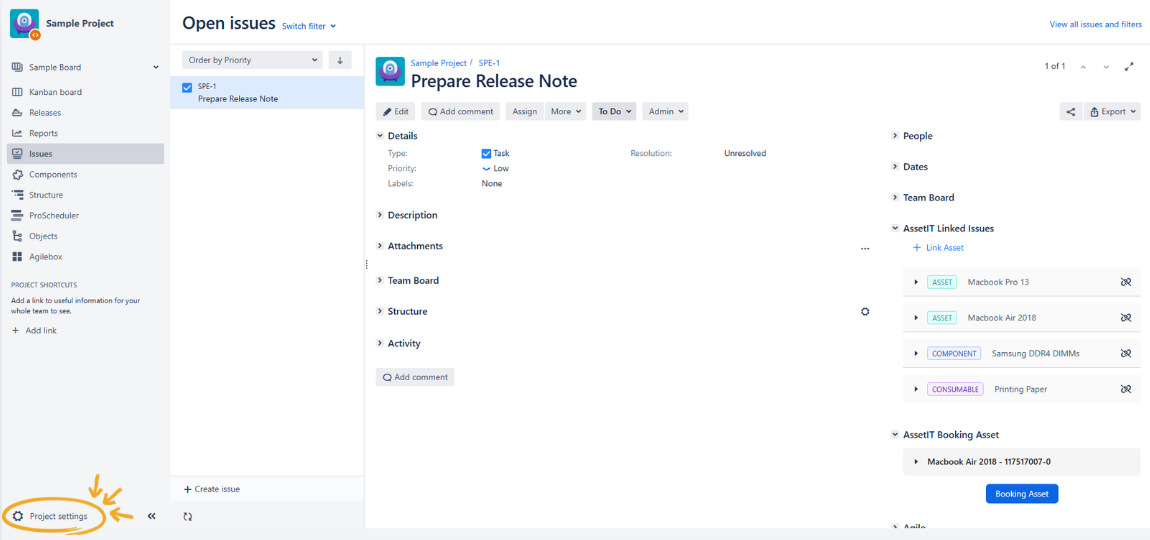The image size is (1150, 540).
Task: Click the share icon beside Export
Action: pyautogui.click(x=1070, y=112)
